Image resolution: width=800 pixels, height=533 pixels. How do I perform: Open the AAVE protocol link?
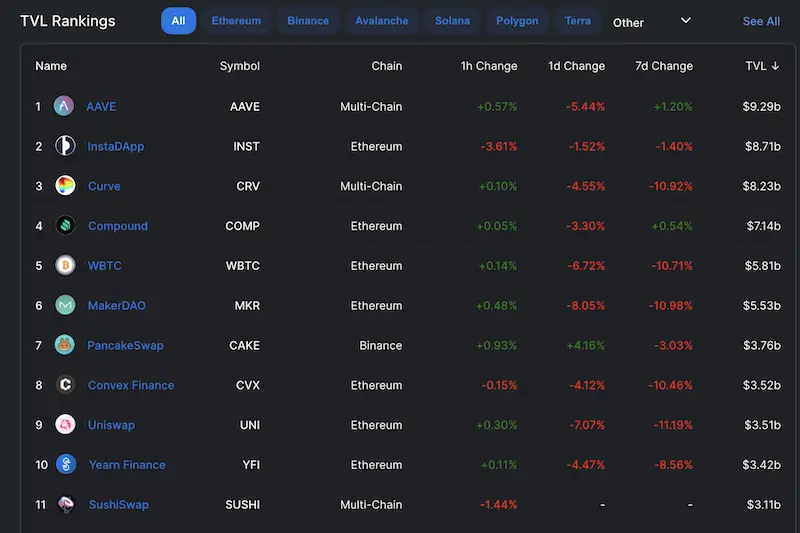tap(101, 107)
